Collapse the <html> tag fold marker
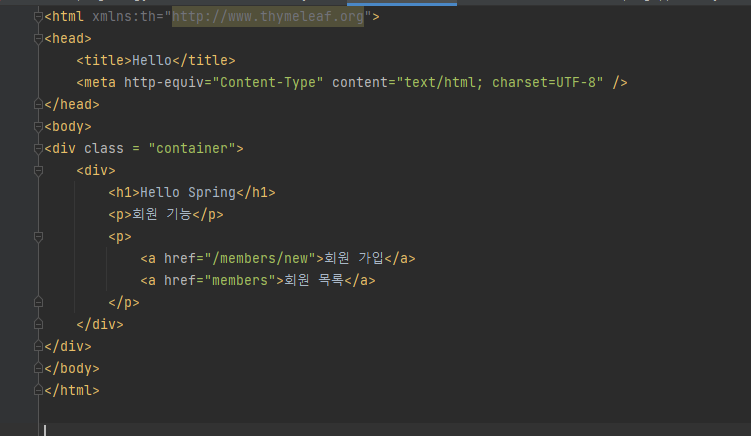The image size is (751, 436). (x=39, y=17)
